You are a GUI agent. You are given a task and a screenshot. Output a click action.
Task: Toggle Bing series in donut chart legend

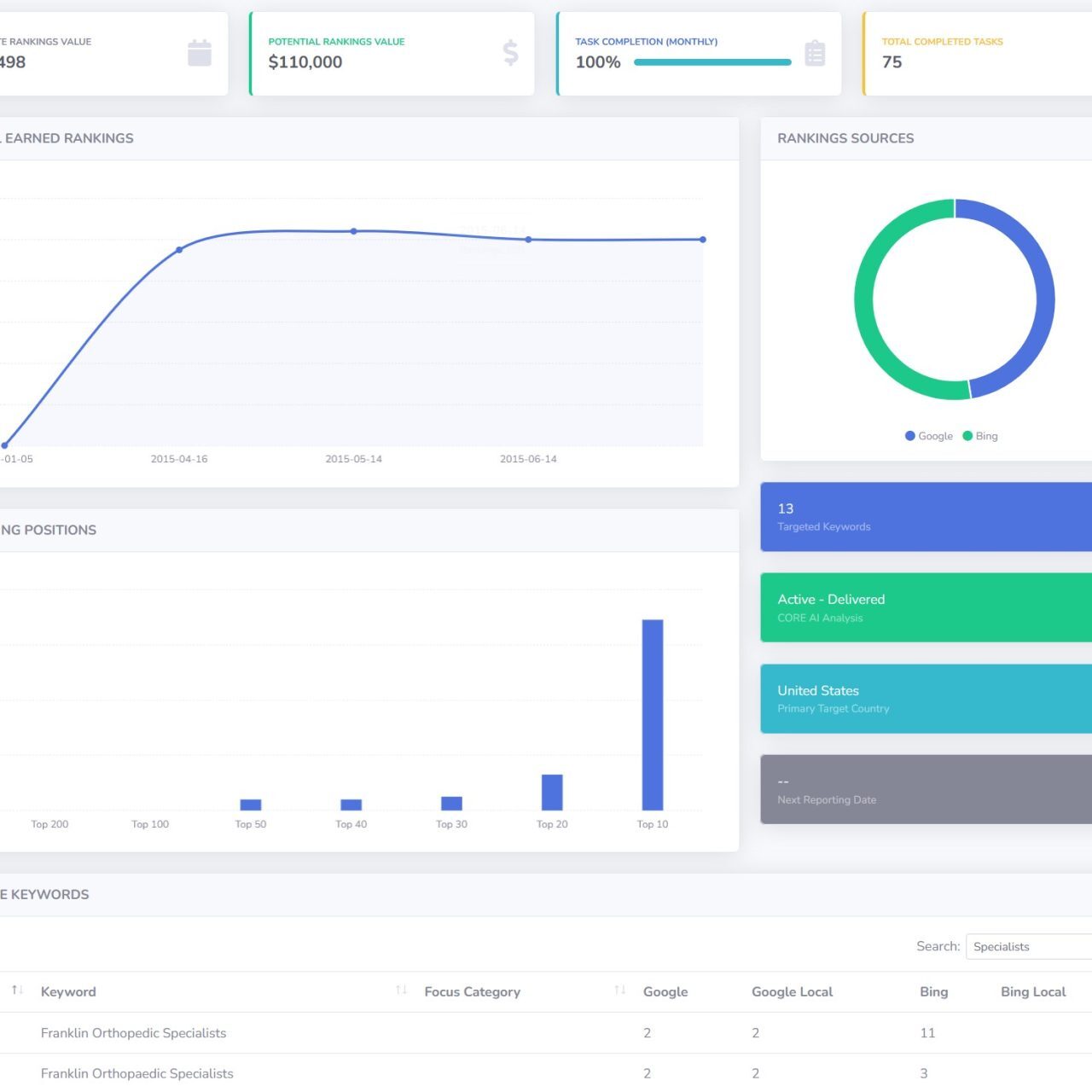980,436
